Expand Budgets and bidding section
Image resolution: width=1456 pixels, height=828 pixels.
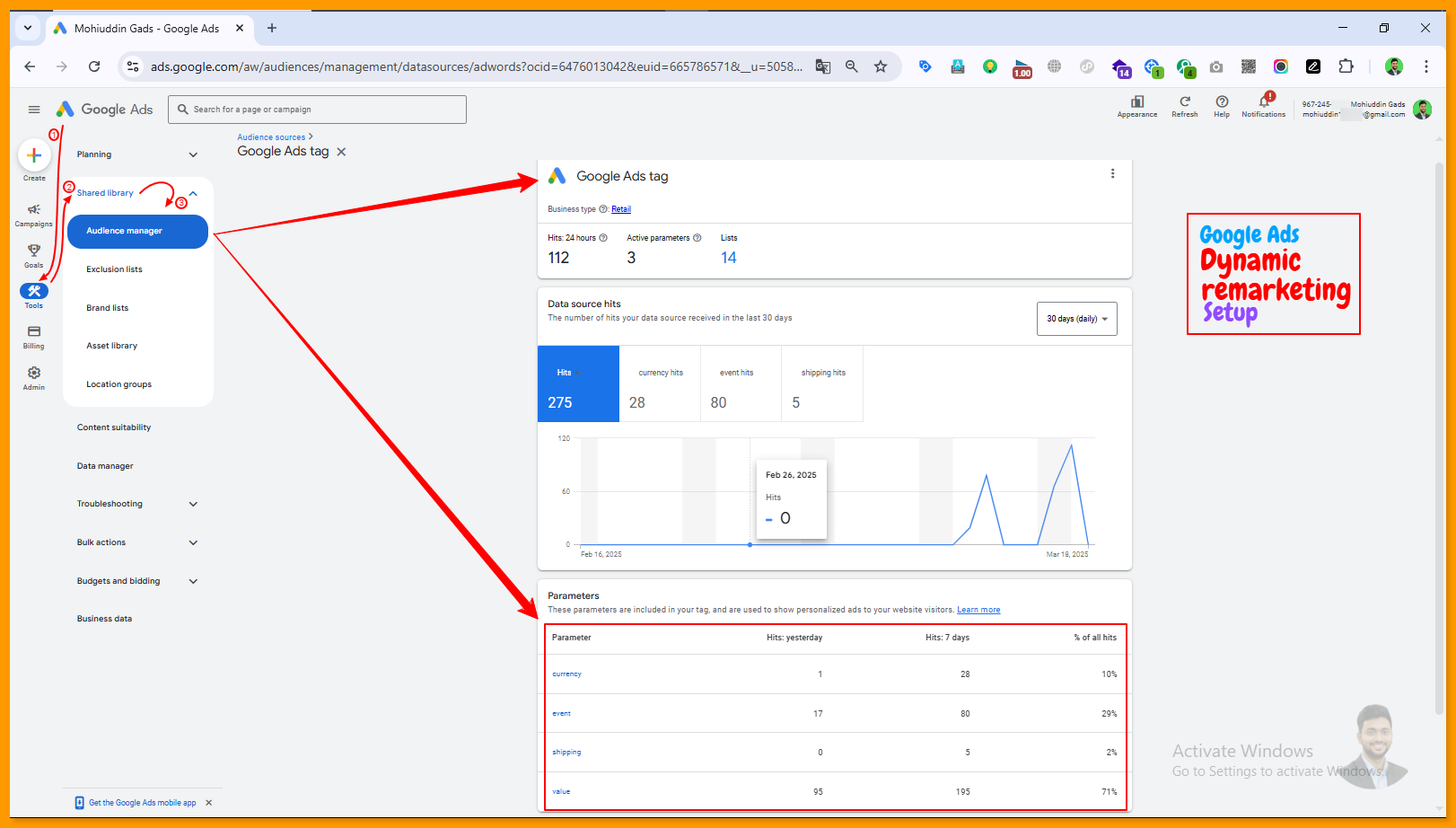193,581
